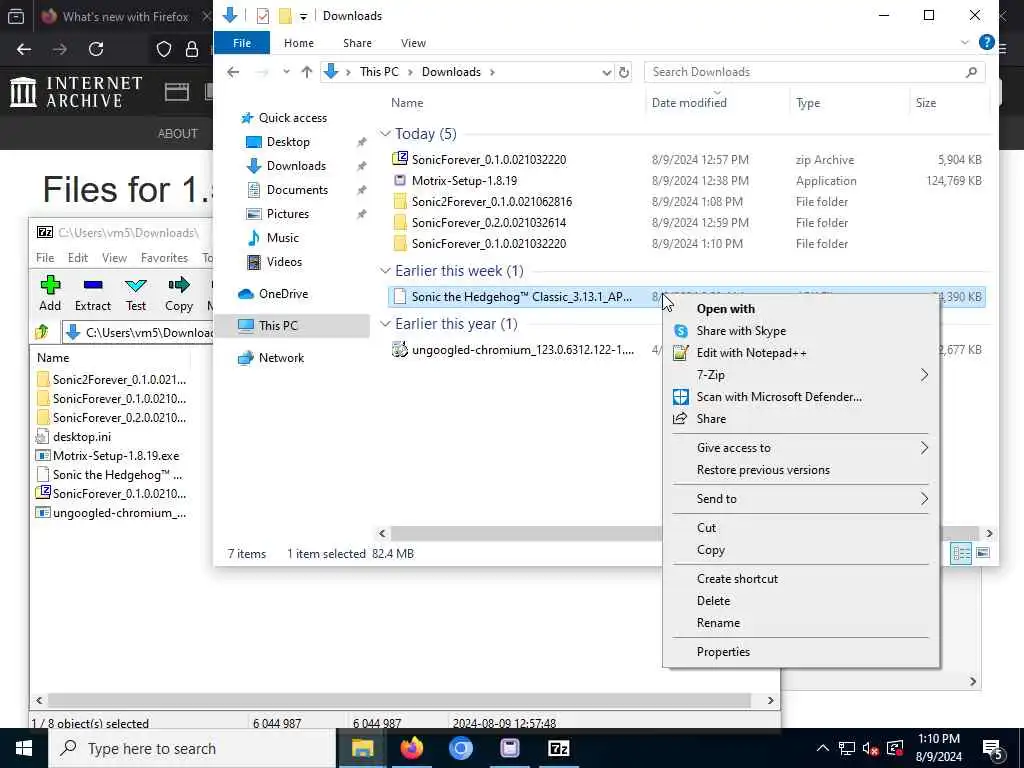Open the Explorer help icon
Viewport: 1024px width, 768px height.
986,42
